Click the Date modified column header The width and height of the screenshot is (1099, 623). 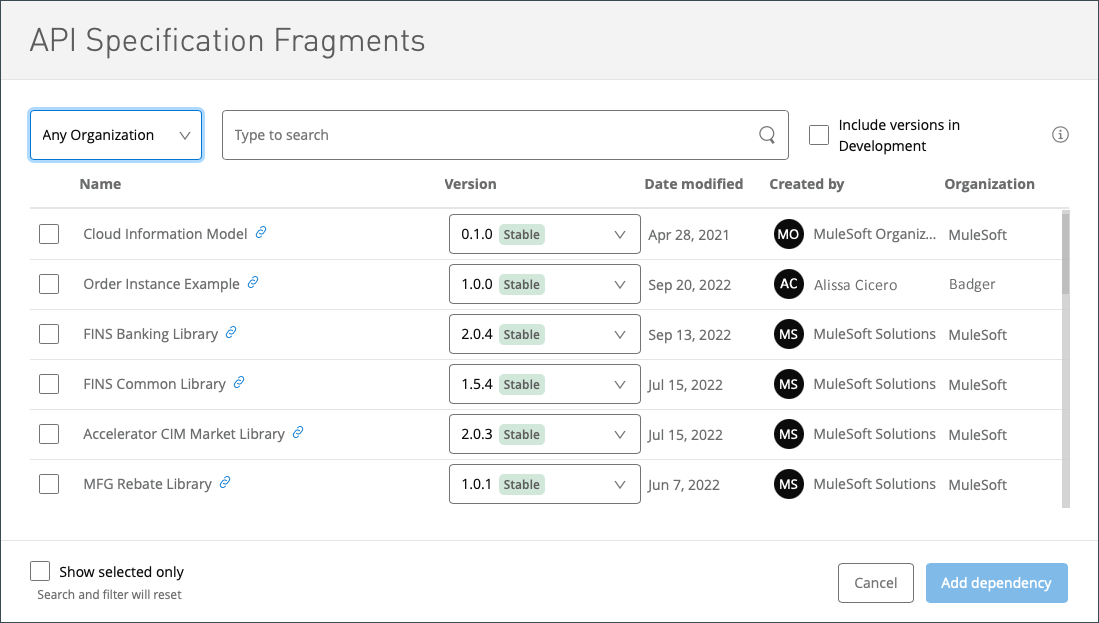pos(694,184)
